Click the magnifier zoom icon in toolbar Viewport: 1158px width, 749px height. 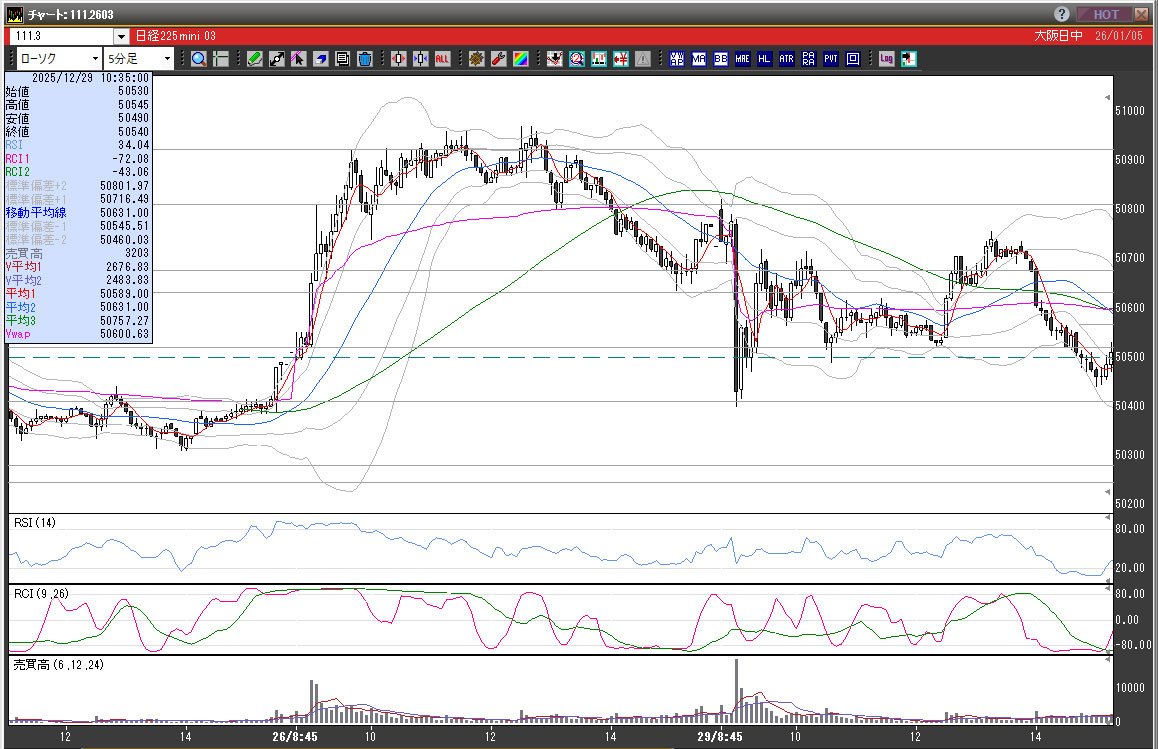(199, 59)
